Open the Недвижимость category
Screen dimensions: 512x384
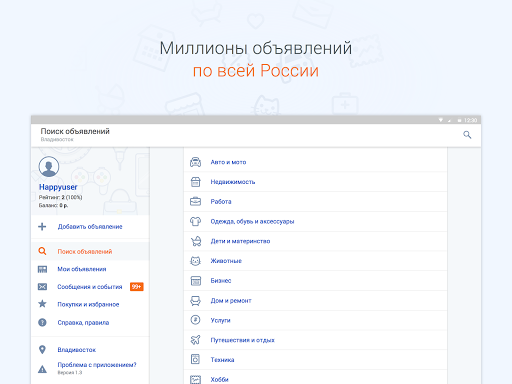315,182
